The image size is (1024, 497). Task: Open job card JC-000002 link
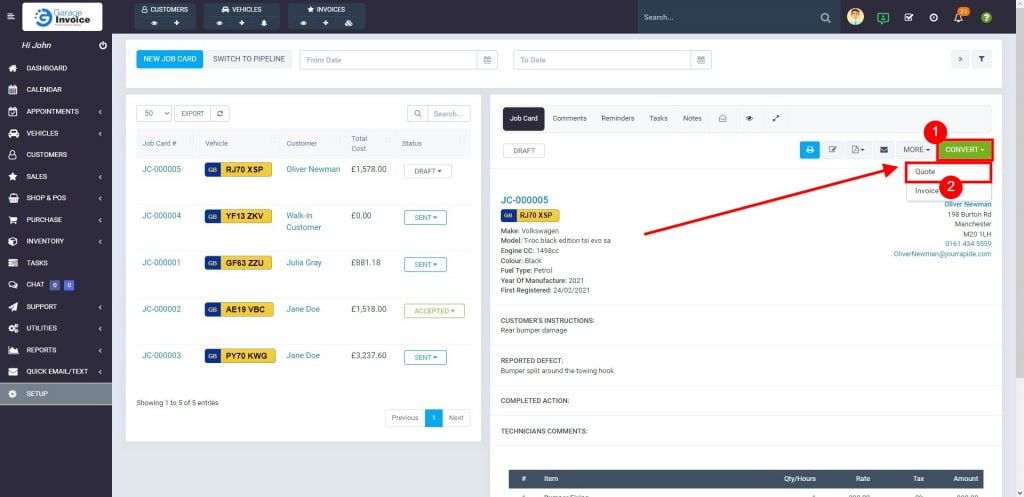pos(161,310)
